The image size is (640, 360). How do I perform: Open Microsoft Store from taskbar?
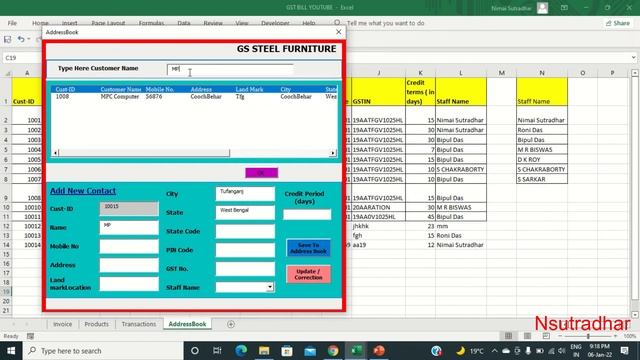click(x=287, y=351)
